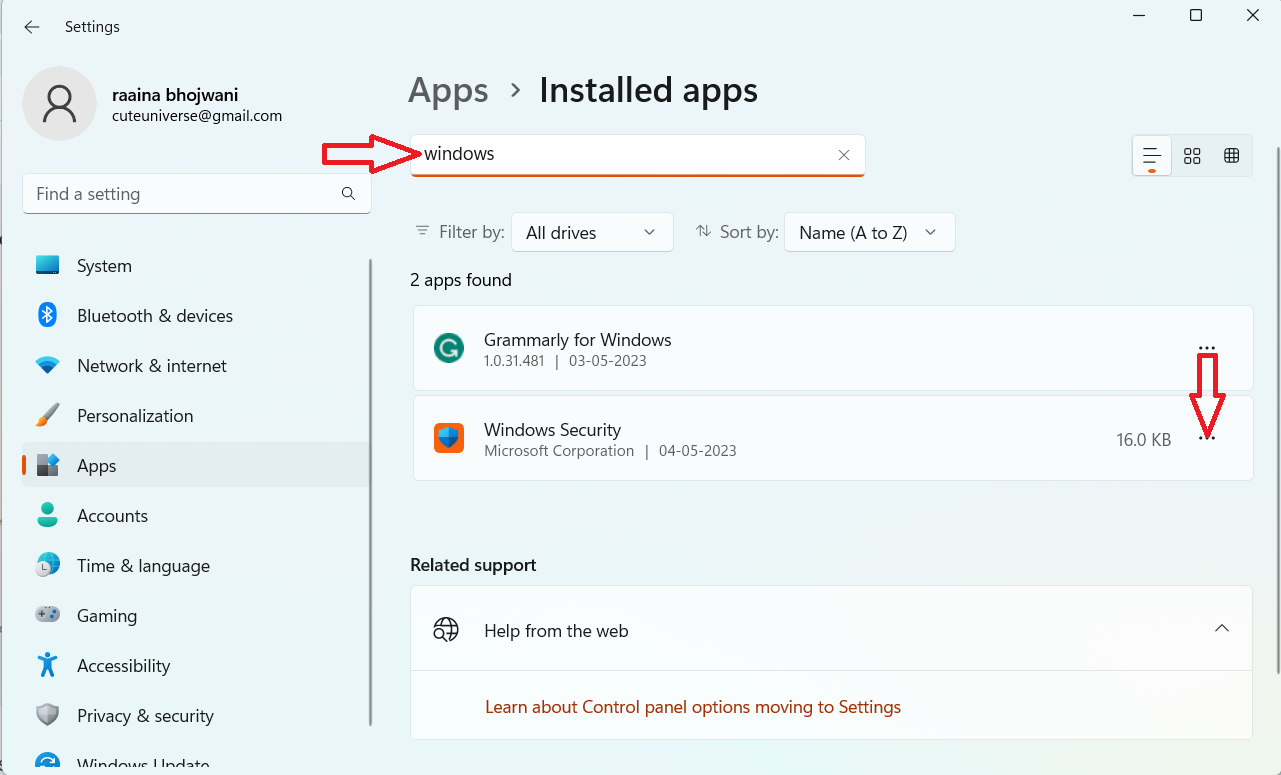The height and width of the screenshot is (775, 1281).
Task: Open more options for Grammarly for Windows
Action: [1207, 348]
